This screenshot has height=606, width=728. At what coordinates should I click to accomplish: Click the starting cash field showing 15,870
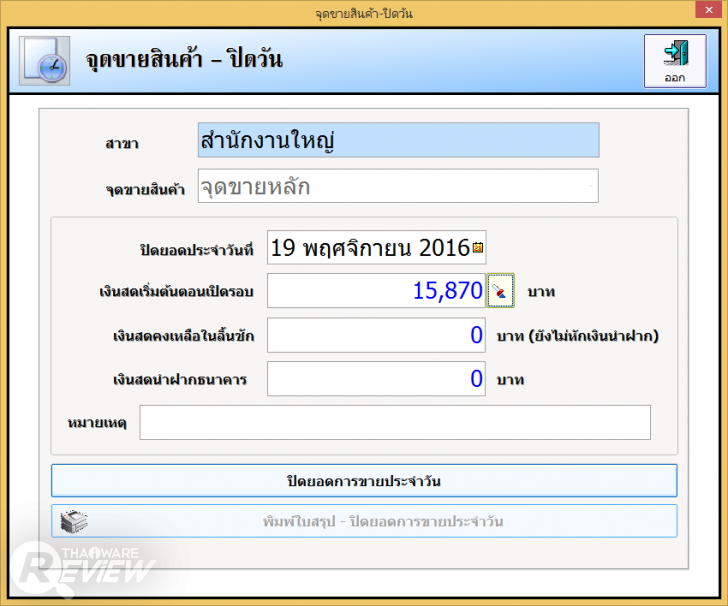tap(377, 291)
